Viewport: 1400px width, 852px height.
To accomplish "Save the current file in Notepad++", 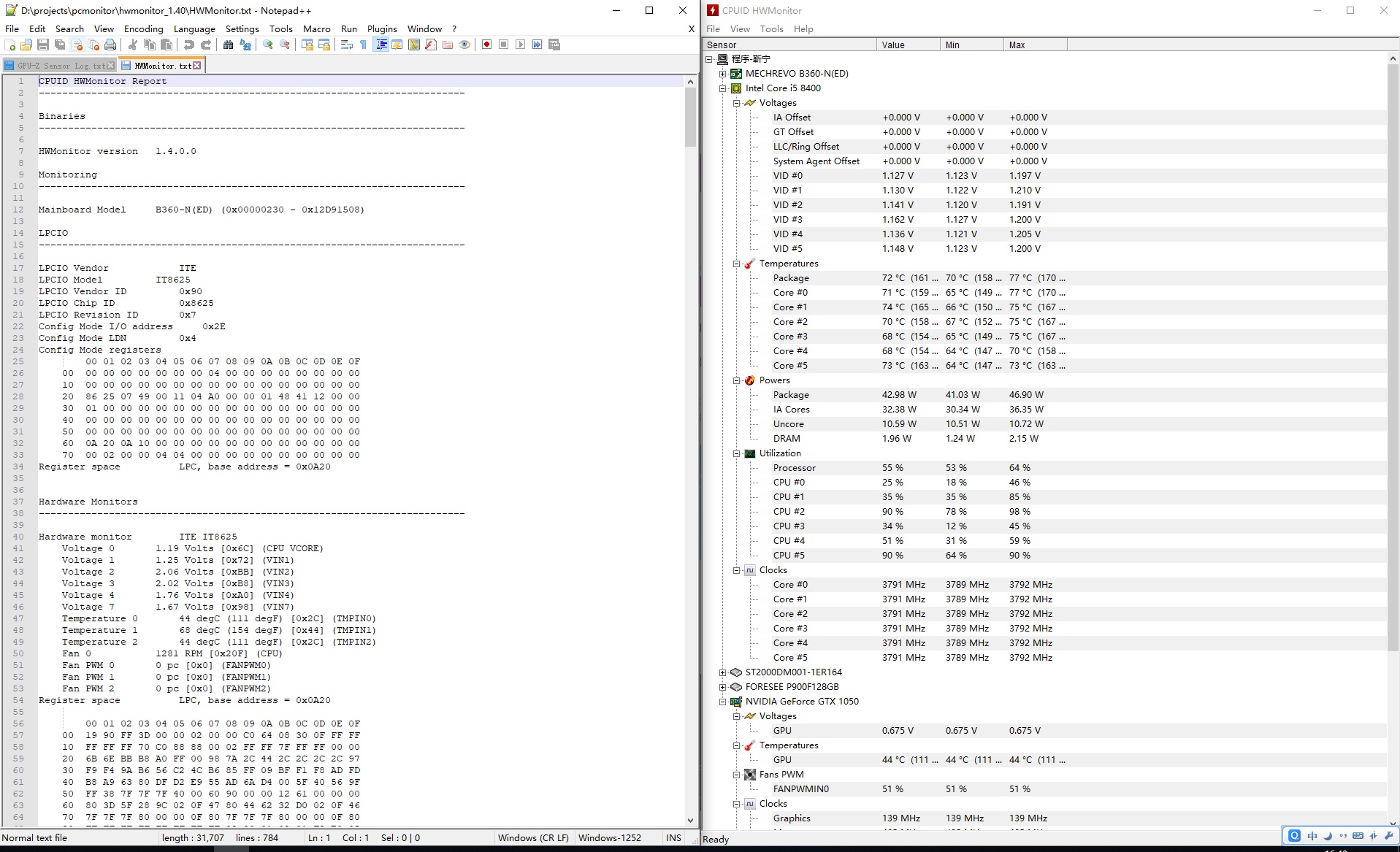I will coord(43,45).
